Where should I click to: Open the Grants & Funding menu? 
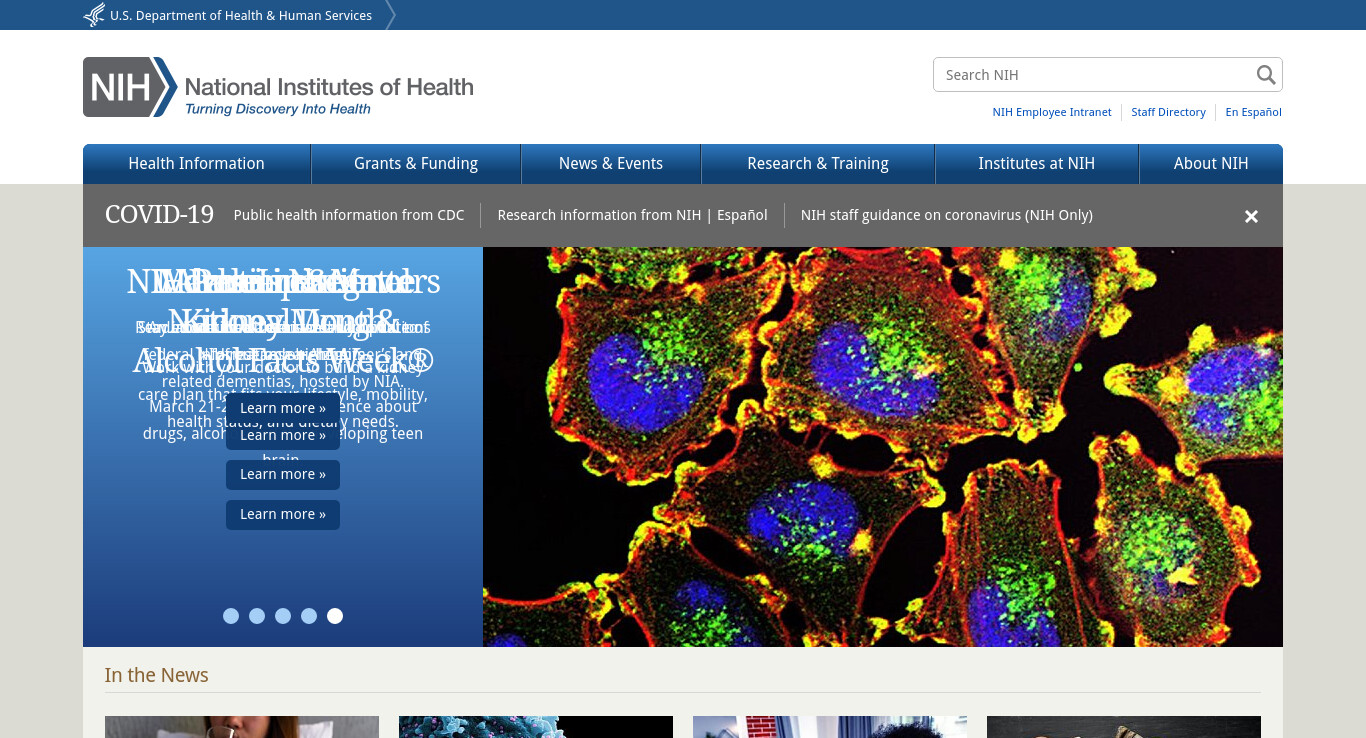coord(416,164)
